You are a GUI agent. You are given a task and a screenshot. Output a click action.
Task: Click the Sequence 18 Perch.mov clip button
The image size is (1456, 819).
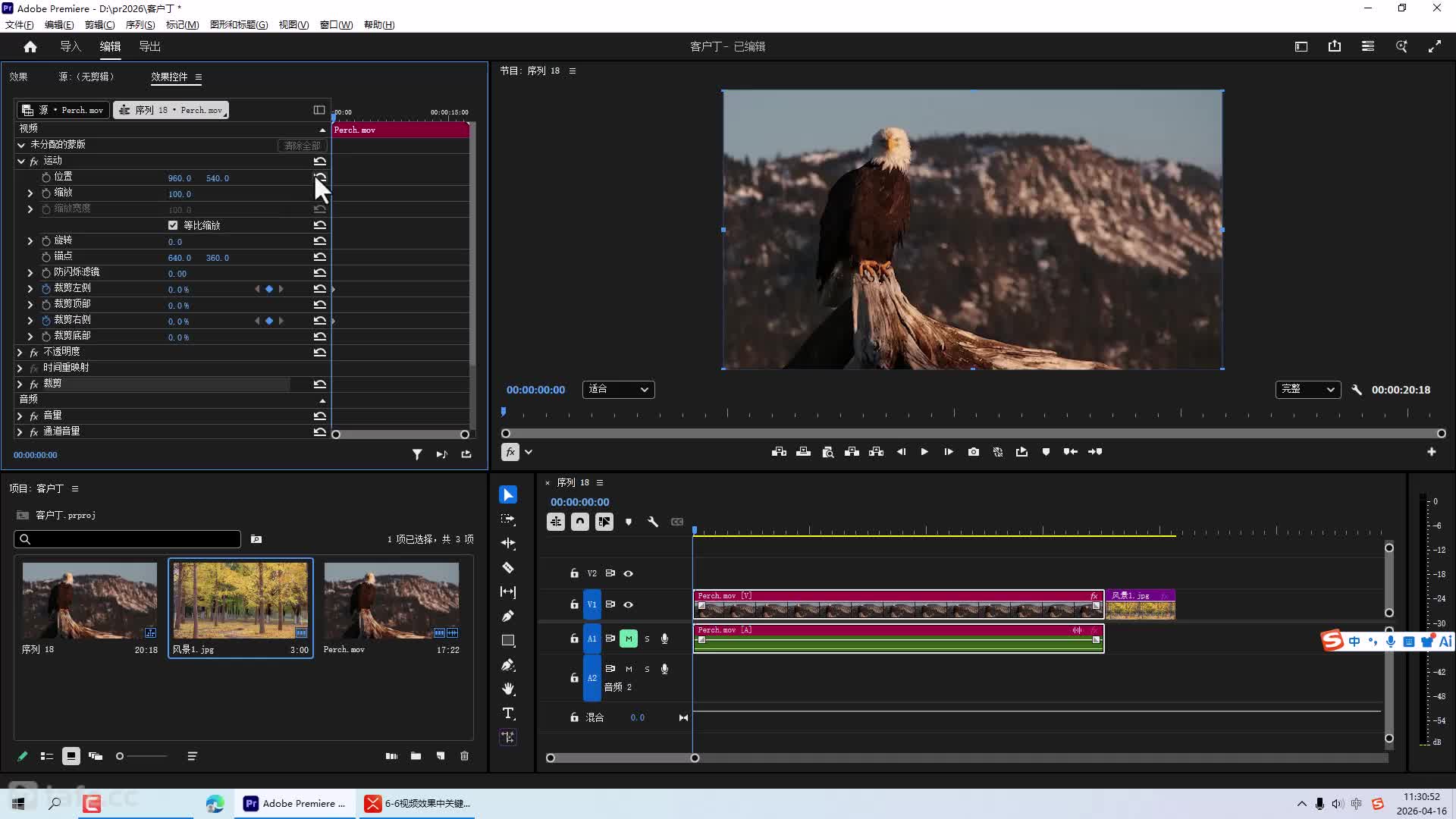[x=171, y=110]
